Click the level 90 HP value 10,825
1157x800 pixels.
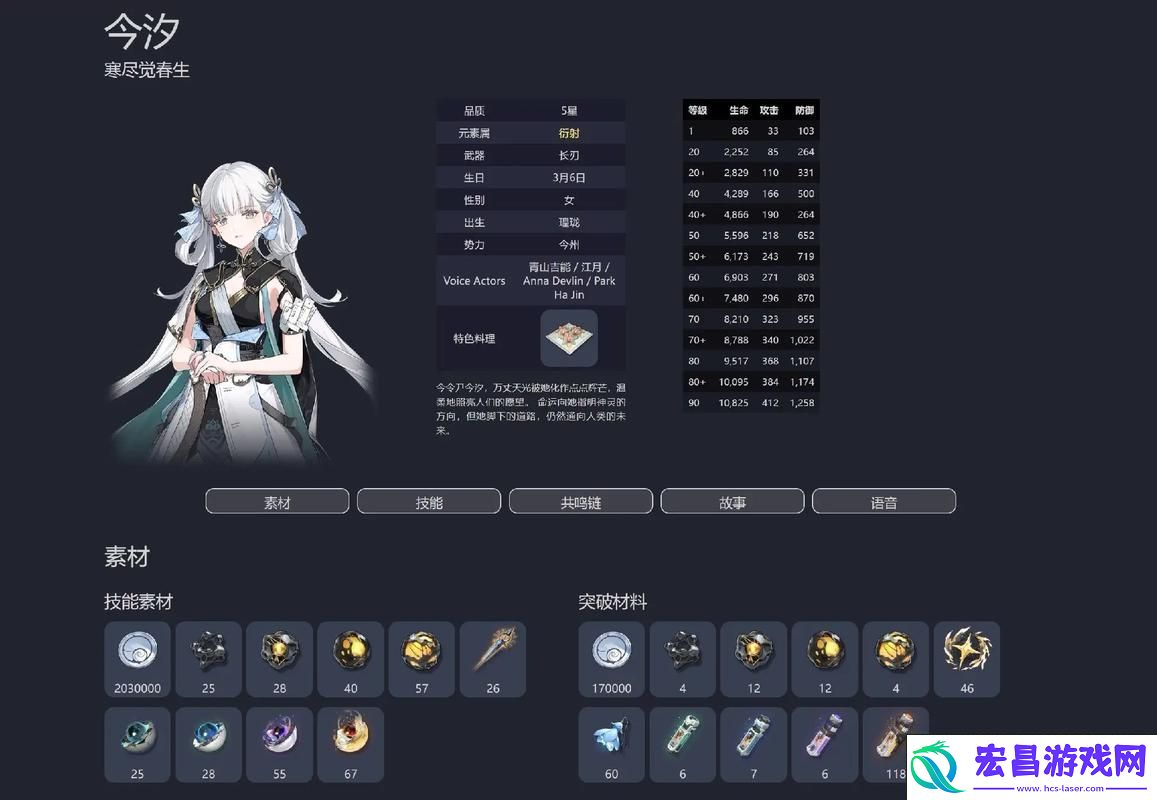pos(733,403)
